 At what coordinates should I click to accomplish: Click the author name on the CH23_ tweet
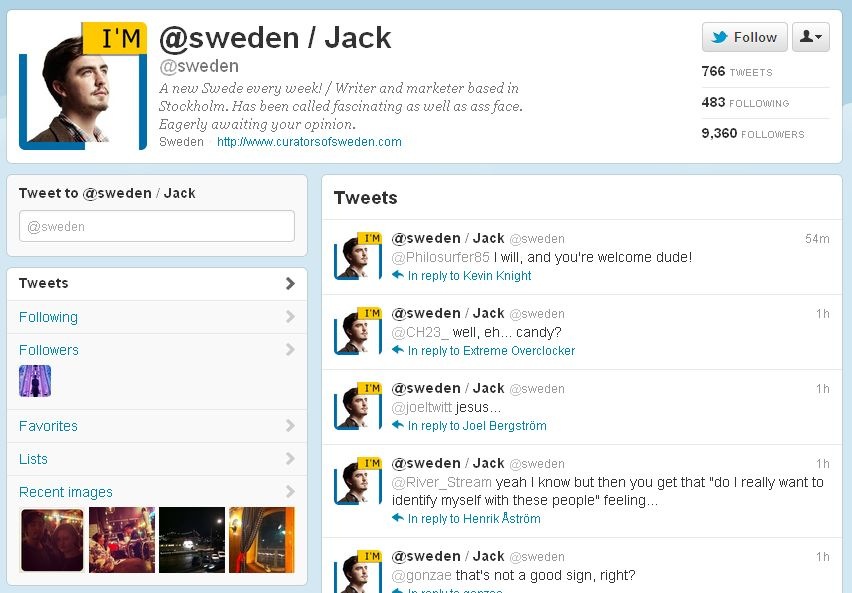(448, 313)
